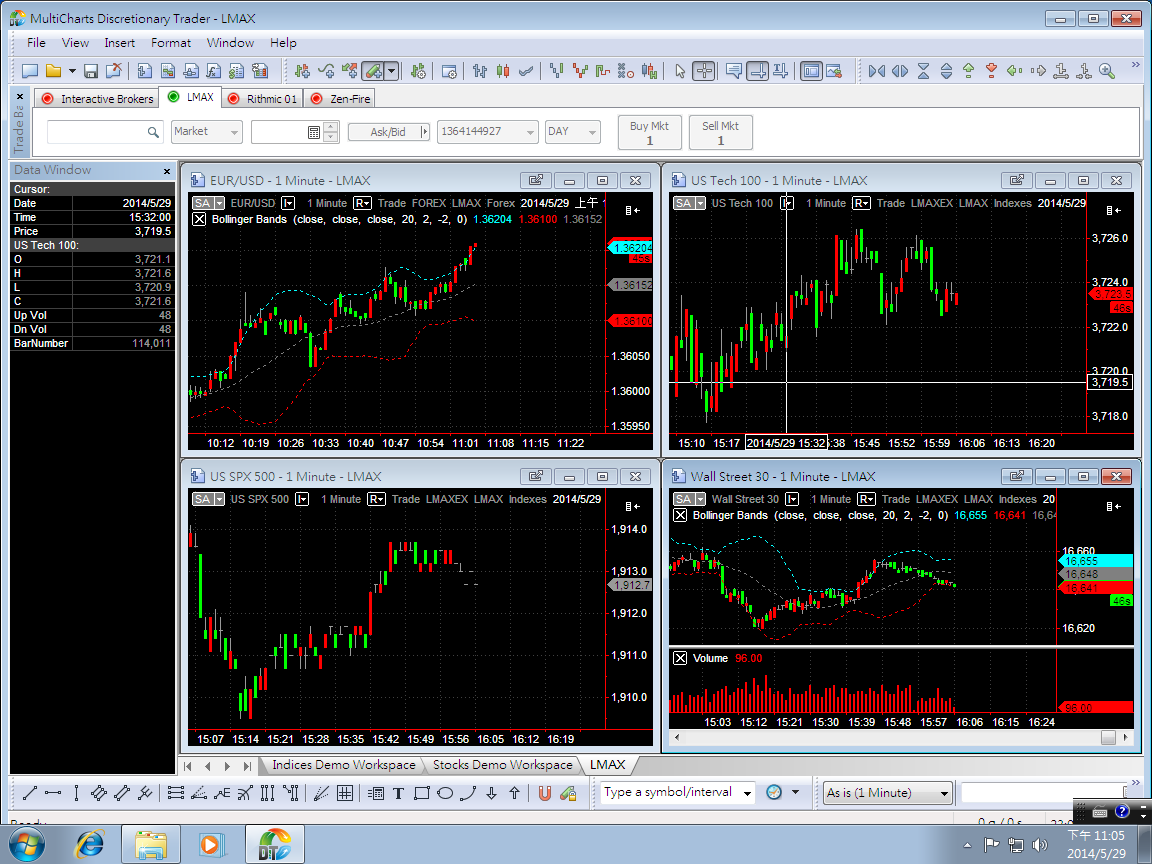1152x864 pixels.
Task: Open the Stocks Demo Workspace tab
Action: (502, 765)
